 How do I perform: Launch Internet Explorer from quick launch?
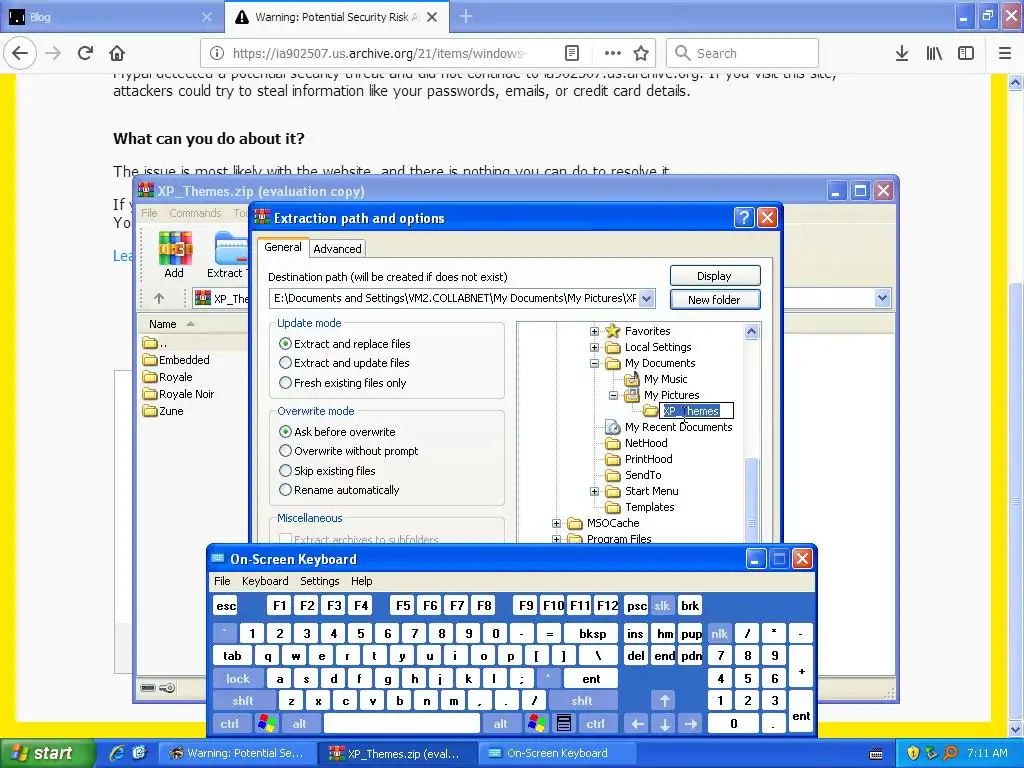[x=117, y=753]
